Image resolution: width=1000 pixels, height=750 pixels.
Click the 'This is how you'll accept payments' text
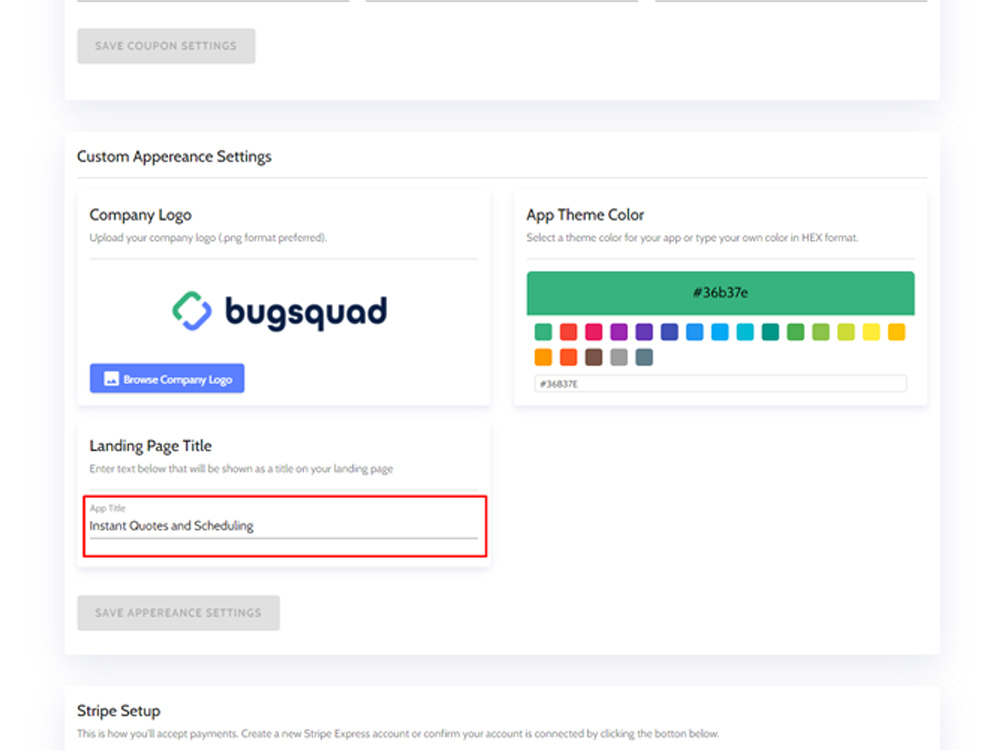click(x=398, y=733)
